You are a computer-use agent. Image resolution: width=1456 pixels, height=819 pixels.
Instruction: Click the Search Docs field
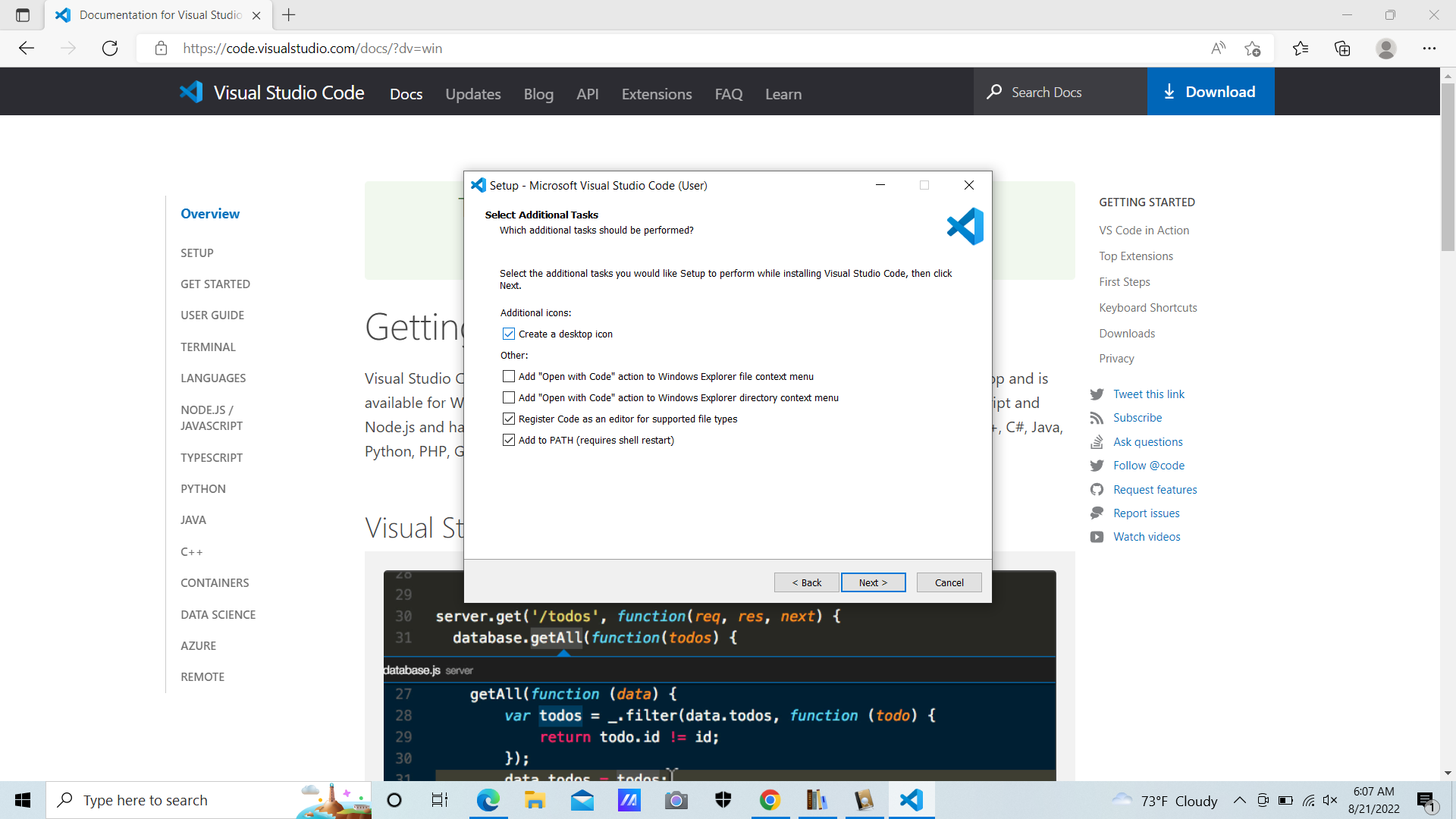[1060, 92]
